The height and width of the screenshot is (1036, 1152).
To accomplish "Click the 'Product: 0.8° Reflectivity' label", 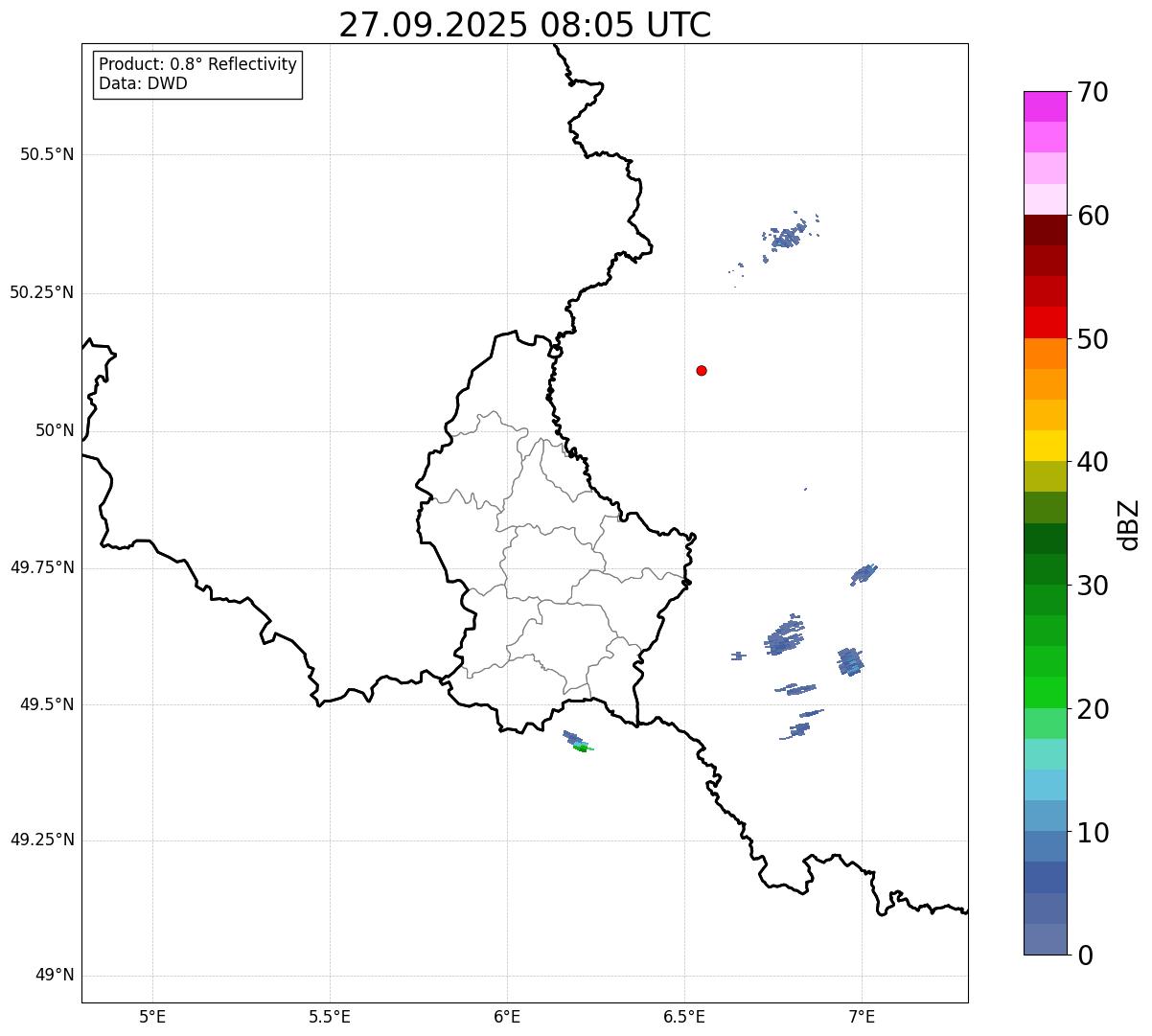I will coord(198,64).
